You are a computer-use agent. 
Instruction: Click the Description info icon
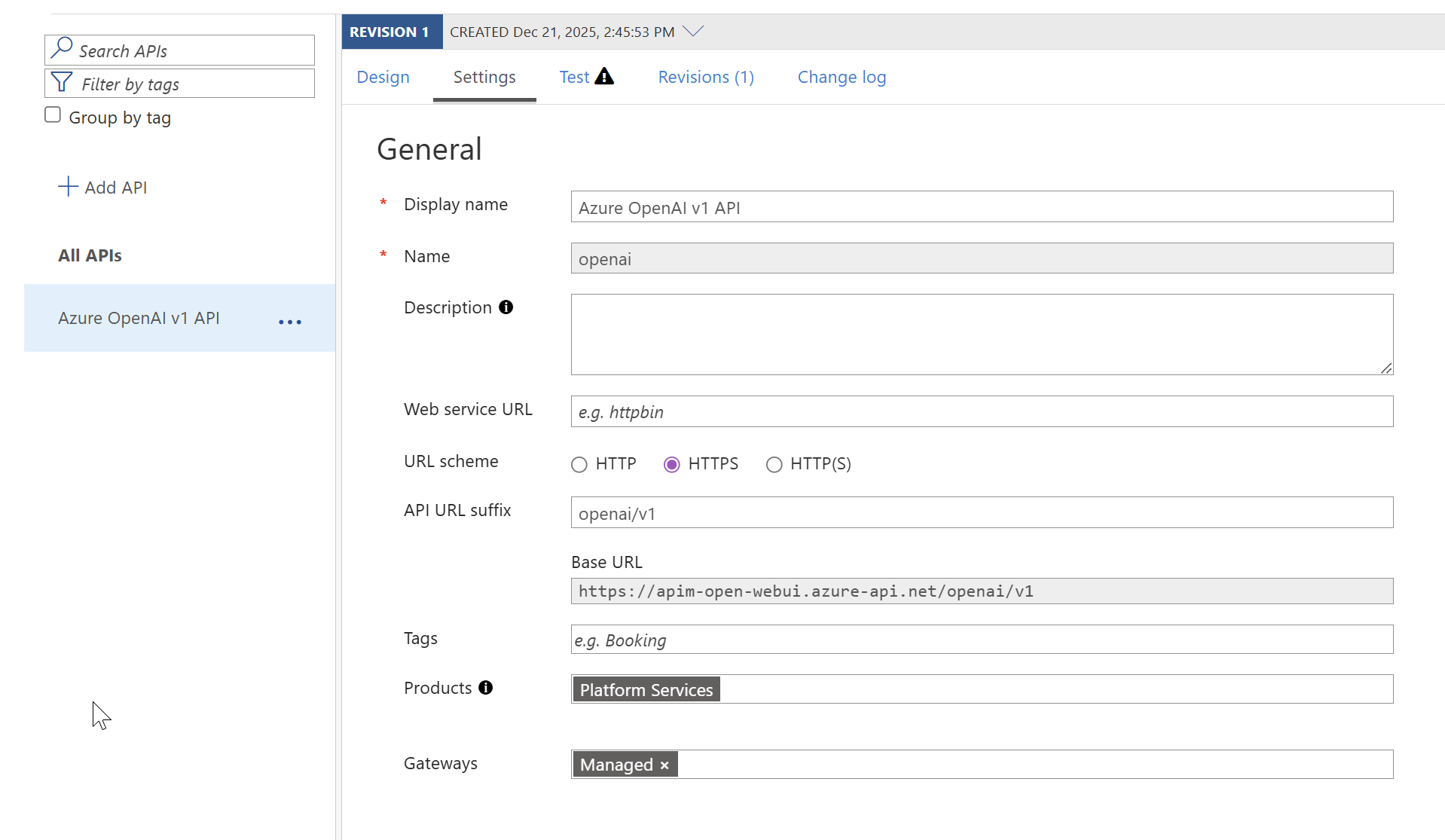(506, 307)
